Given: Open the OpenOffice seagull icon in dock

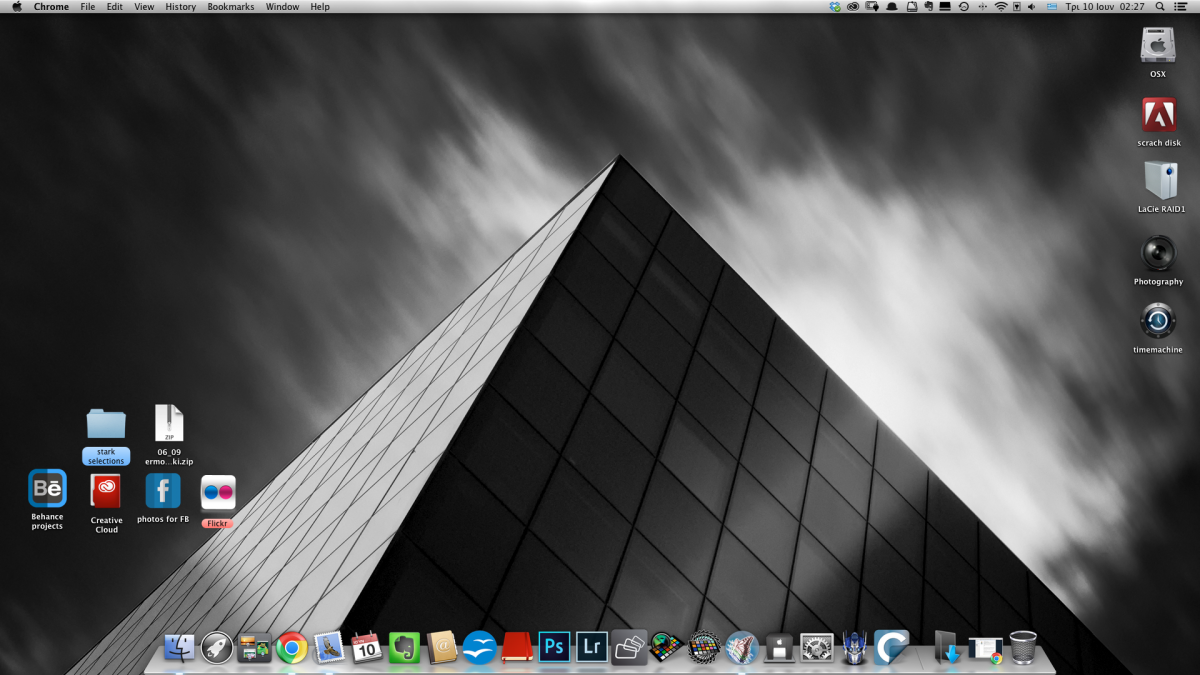Looking at the screenshot, I should 479,648.
